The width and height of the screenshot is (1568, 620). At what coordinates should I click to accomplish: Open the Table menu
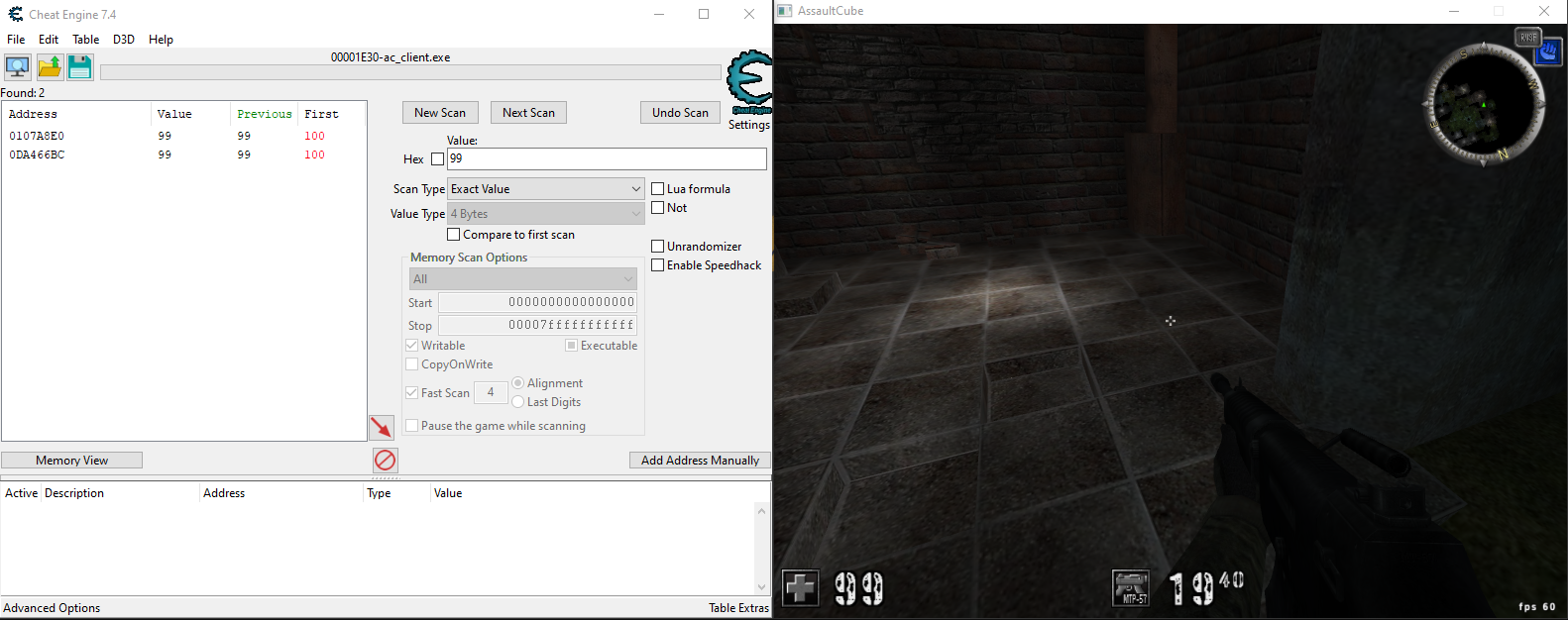(86, 40)
